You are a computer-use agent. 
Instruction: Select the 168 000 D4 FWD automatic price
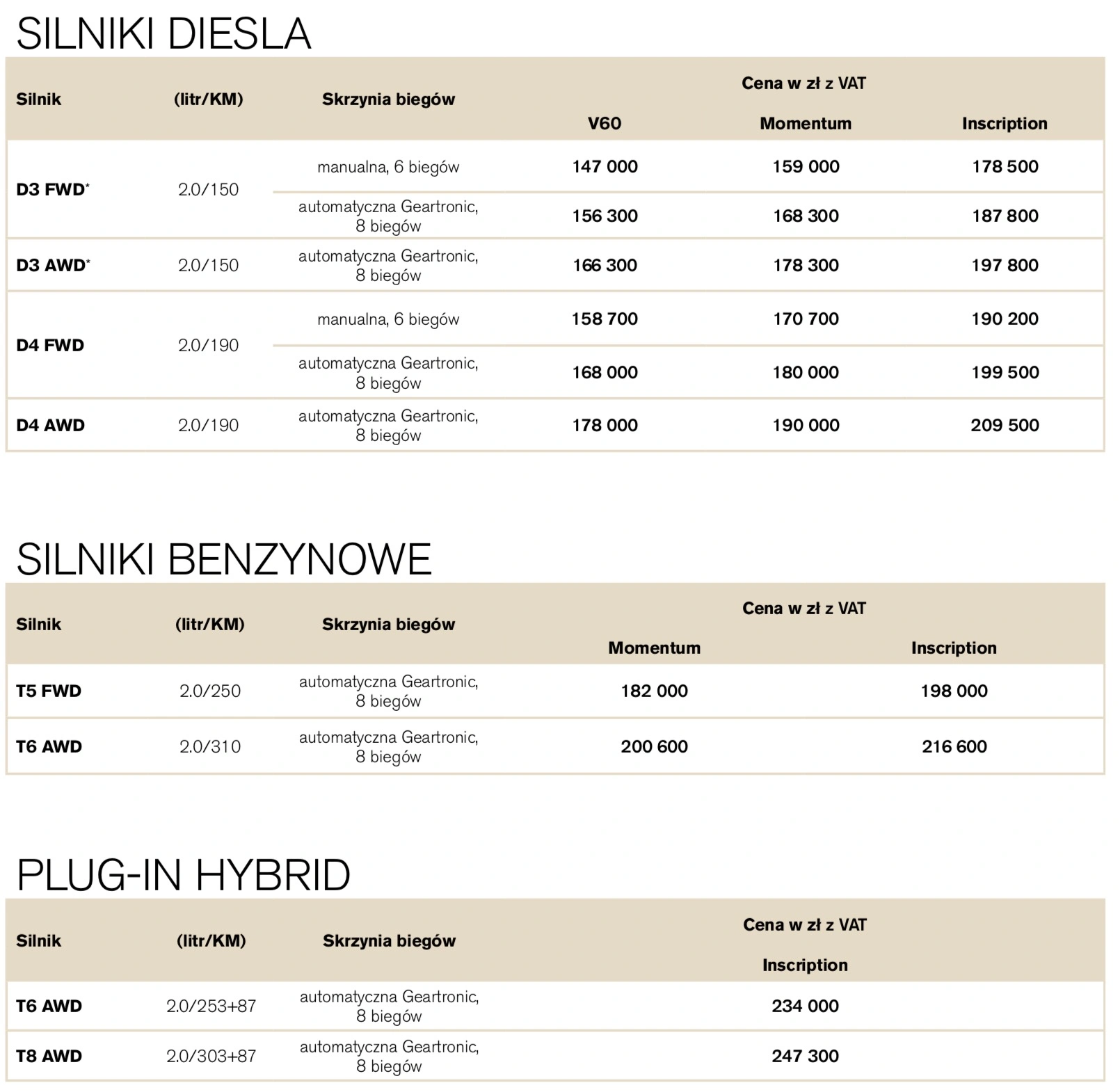pos(605,372)
